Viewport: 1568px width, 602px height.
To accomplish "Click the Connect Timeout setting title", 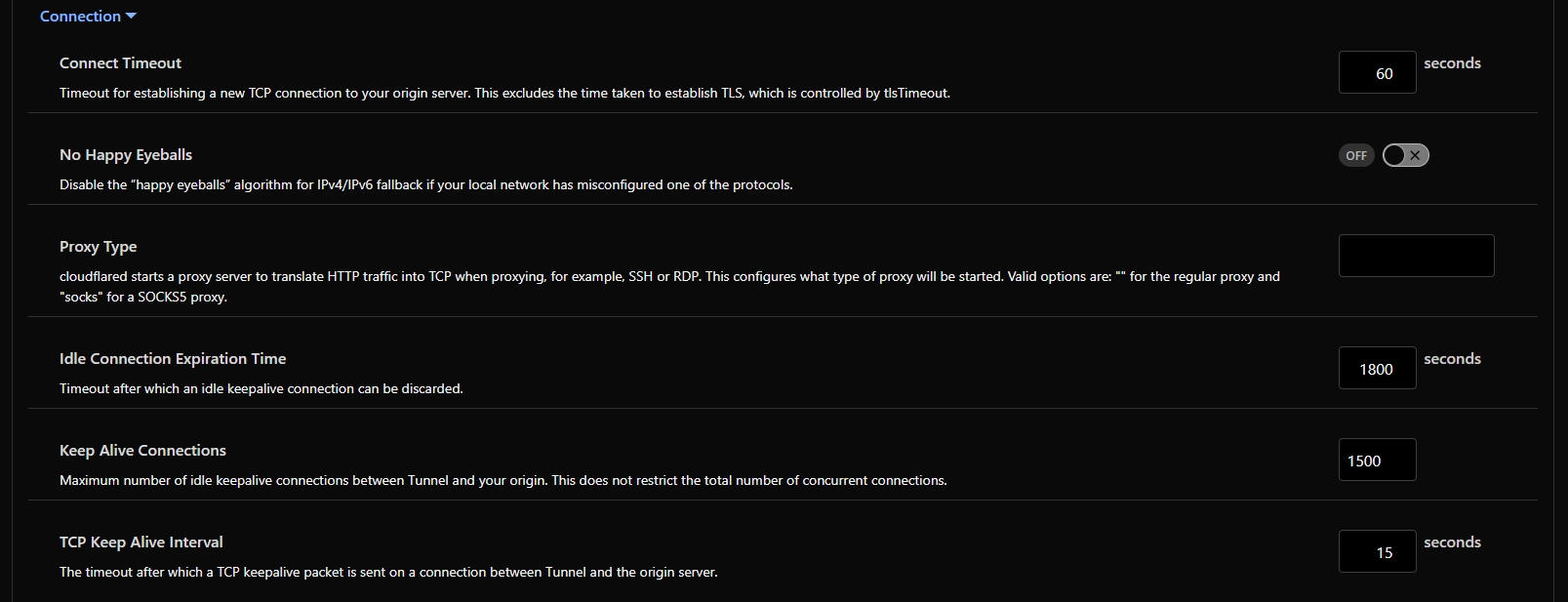I will 120,63.
